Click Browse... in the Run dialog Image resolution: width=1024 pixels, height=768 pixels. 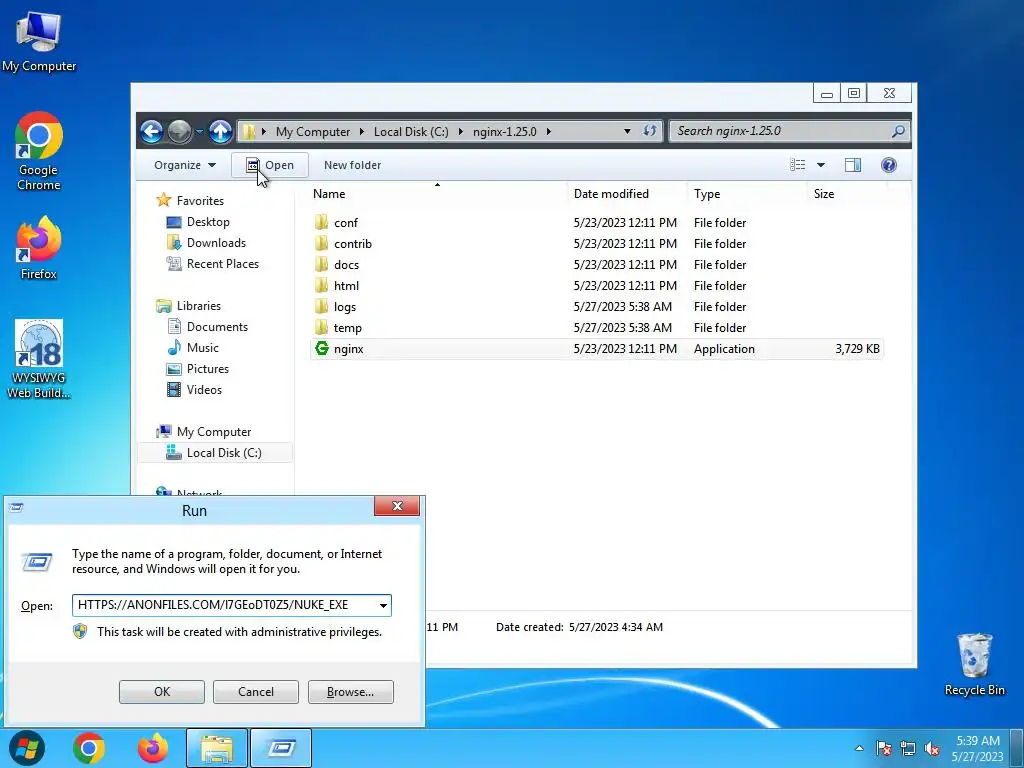[351, 692]
